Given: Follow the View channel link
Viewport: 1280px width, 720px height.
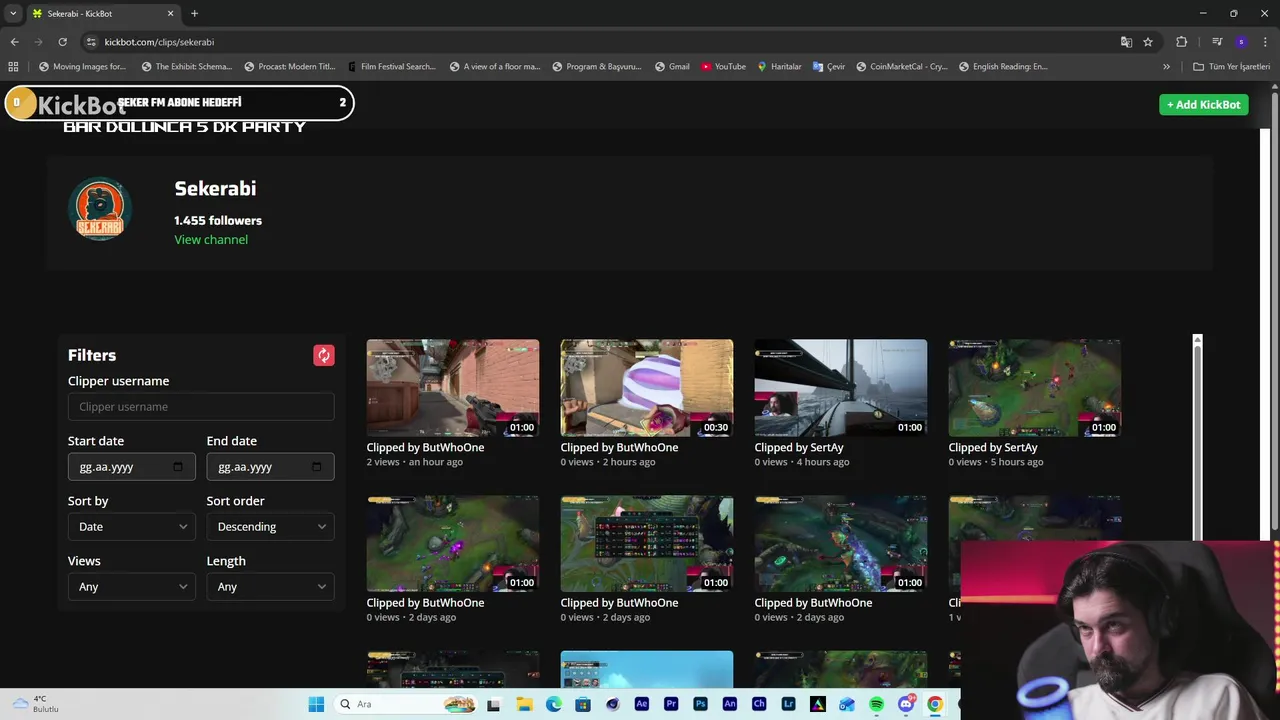Looking at the screenshot, I should (211, 240).
